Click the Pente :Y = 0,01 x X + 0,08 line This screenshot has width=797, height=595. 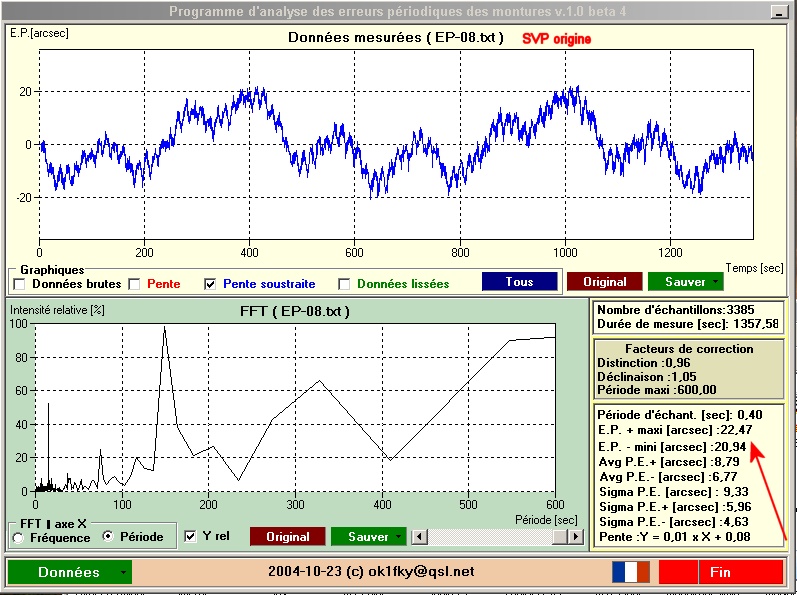tap(675, 537)
